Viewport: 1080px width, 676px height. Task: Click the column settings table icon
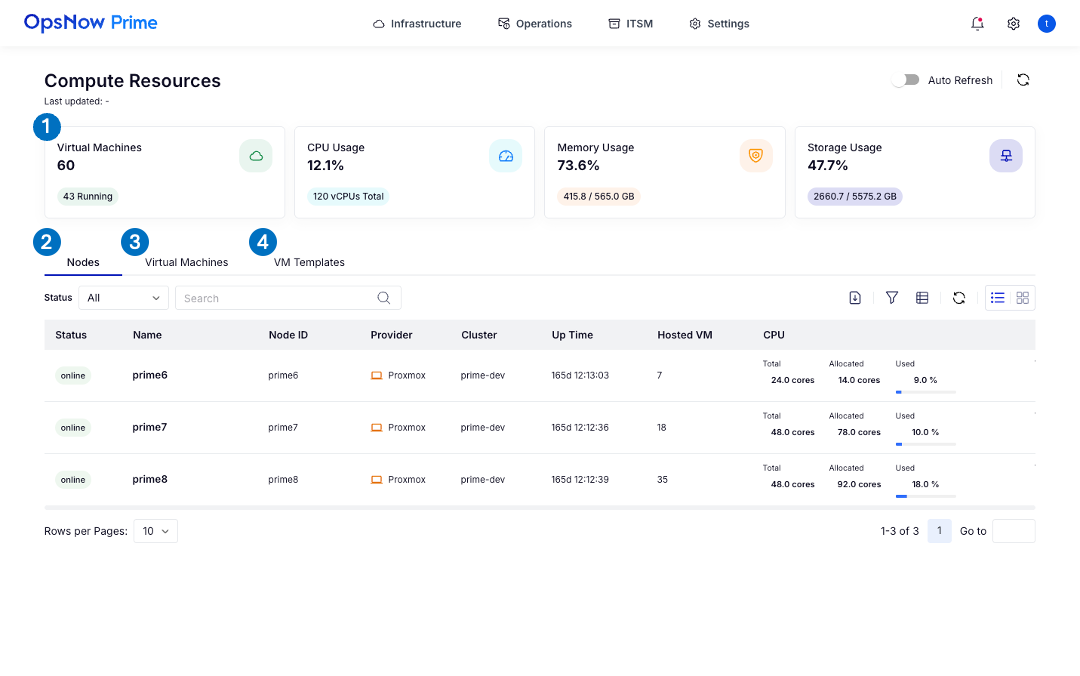coord(922,298)
